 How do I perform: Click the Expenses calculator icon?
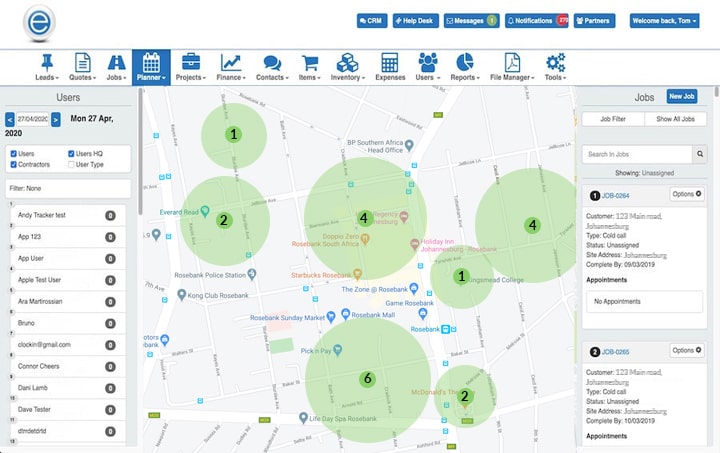[x=390, y=62]
